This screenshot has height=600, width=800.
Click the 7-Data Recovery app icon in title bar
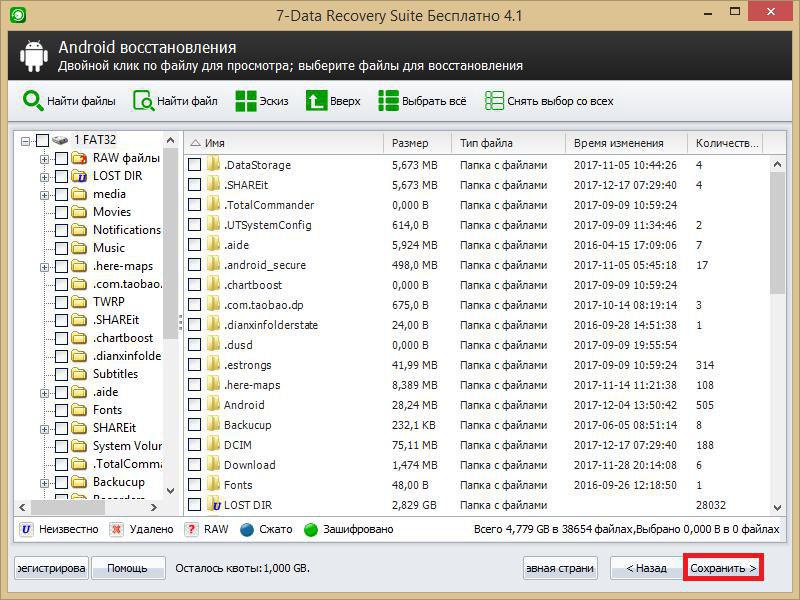click(18, 14)
